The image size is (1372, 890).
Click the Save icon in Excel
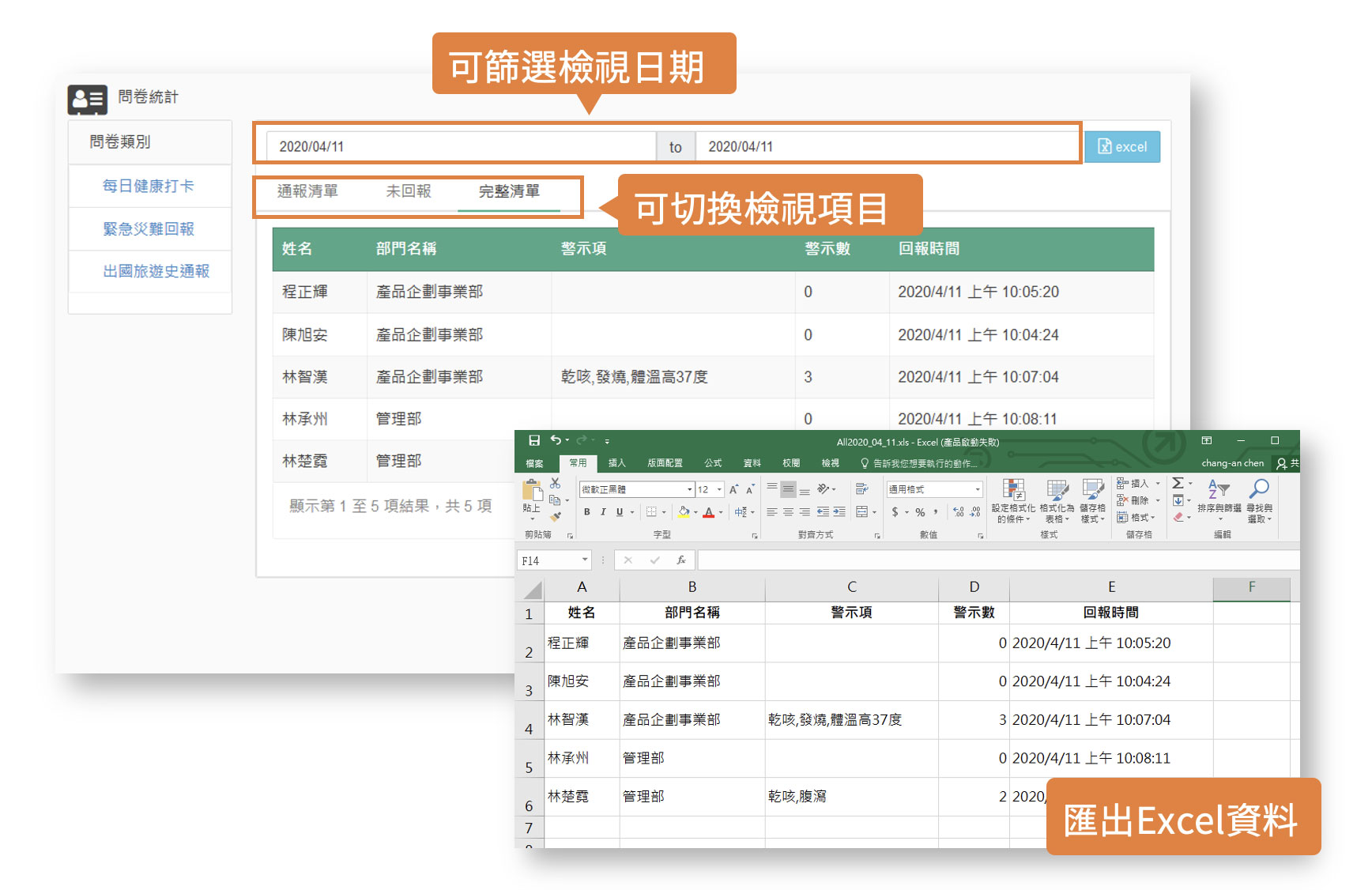pyautogui.click(x=534, y=440)
